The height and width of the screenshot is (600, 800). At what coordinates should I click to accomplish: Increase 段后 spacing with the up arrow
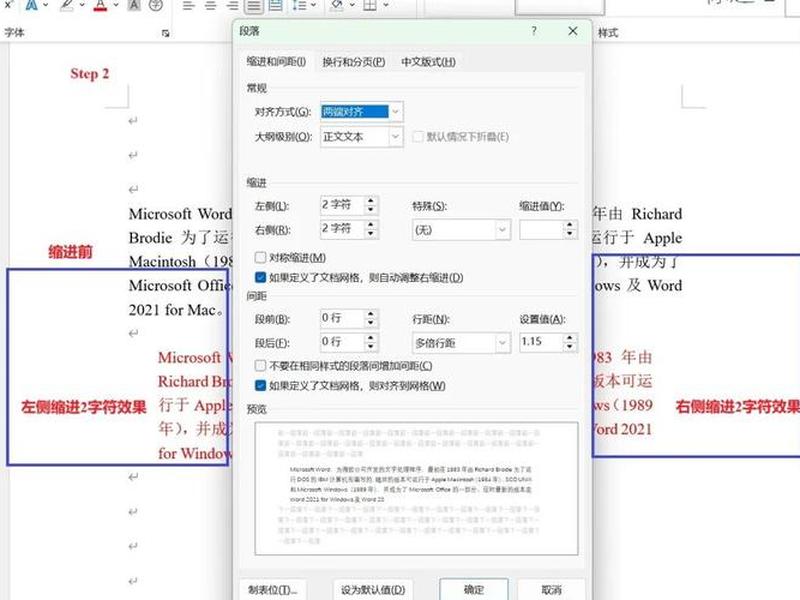point(371,337)
